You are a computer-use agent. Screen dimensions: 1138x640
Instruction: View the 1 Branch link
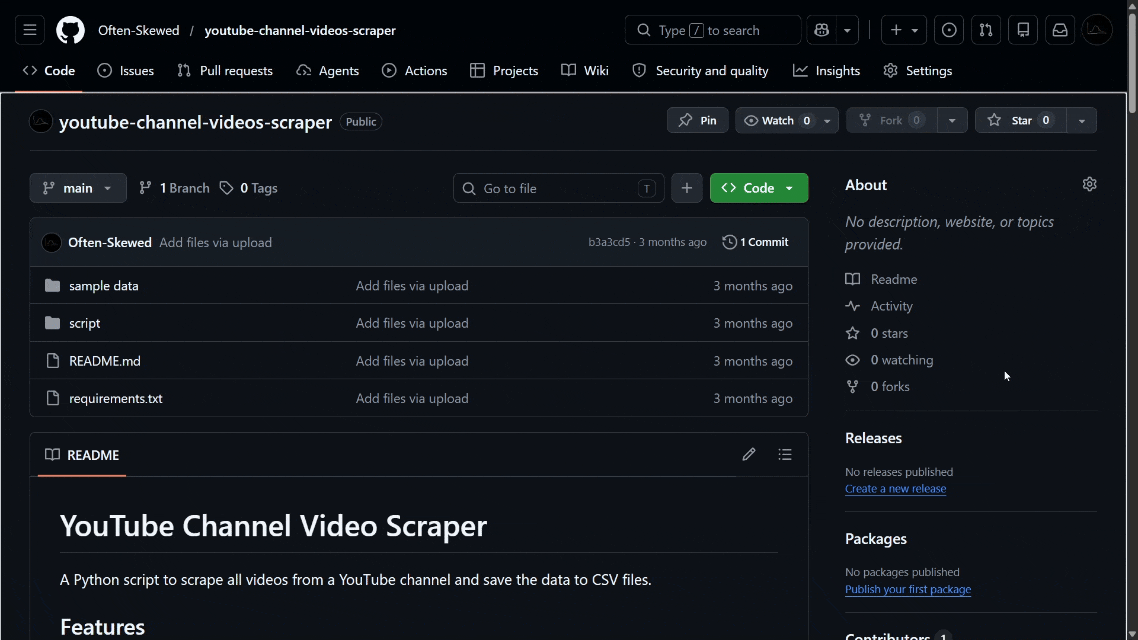point(174,188)
